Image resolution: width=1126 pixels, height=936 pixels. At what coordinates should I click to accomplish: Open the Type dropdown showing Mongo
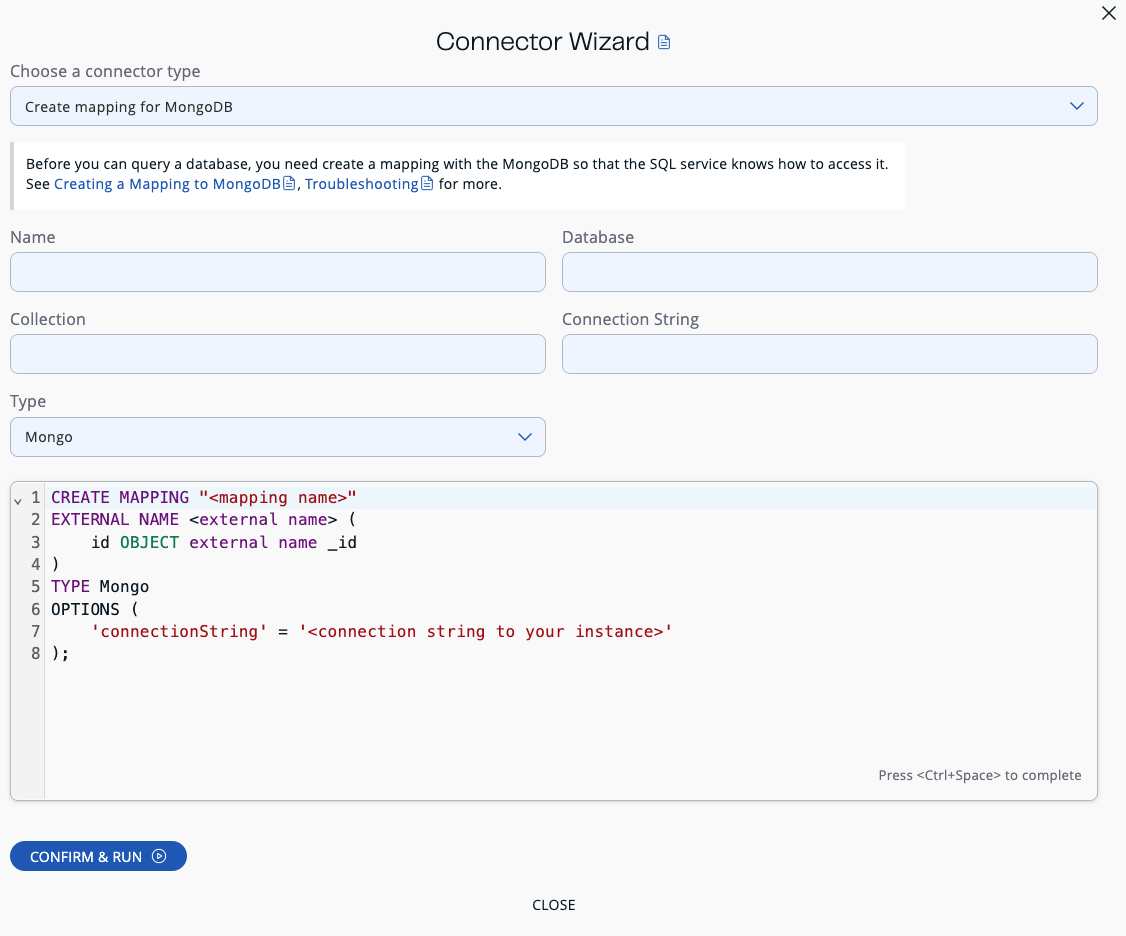click(278, 437)
